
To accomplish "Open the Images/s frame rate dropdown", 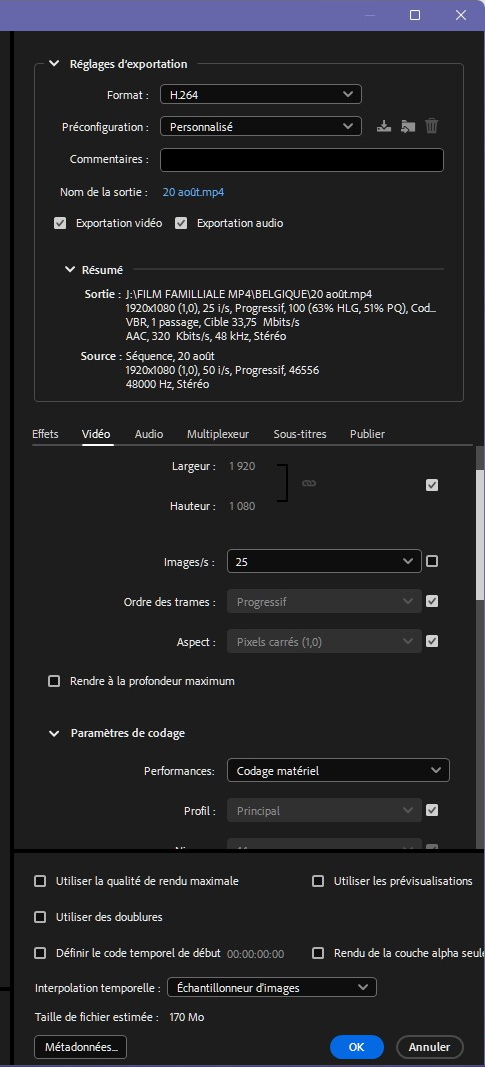I will coord(324,562).
